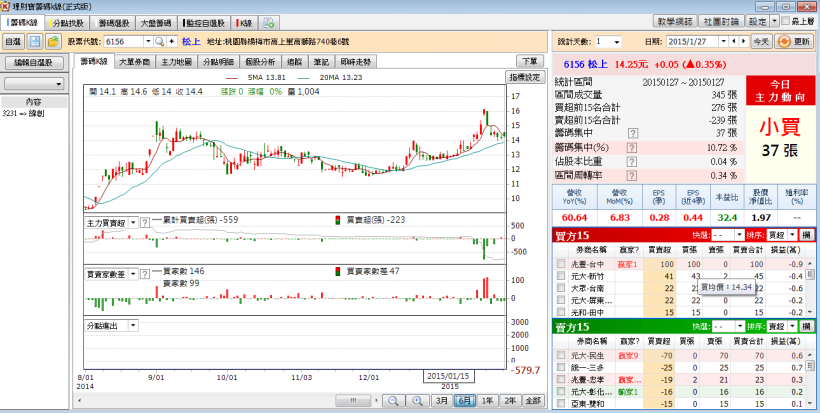Tick checkbox for 兆豐-台中 row
This screenshot has height=413, width=820.
click(x=561, y=264)
